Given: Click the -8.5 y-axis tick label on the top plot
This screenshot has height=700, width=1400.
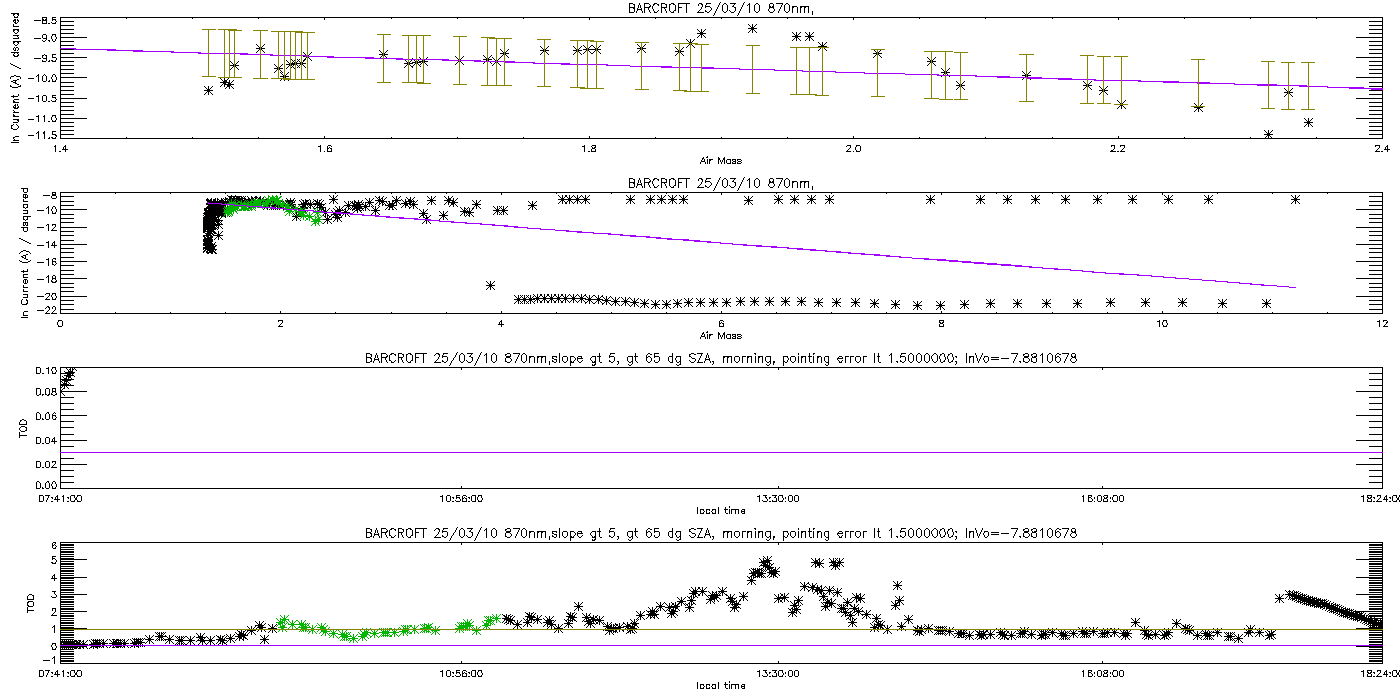Looking at the screenshot, I should click(x=45, y=20).
